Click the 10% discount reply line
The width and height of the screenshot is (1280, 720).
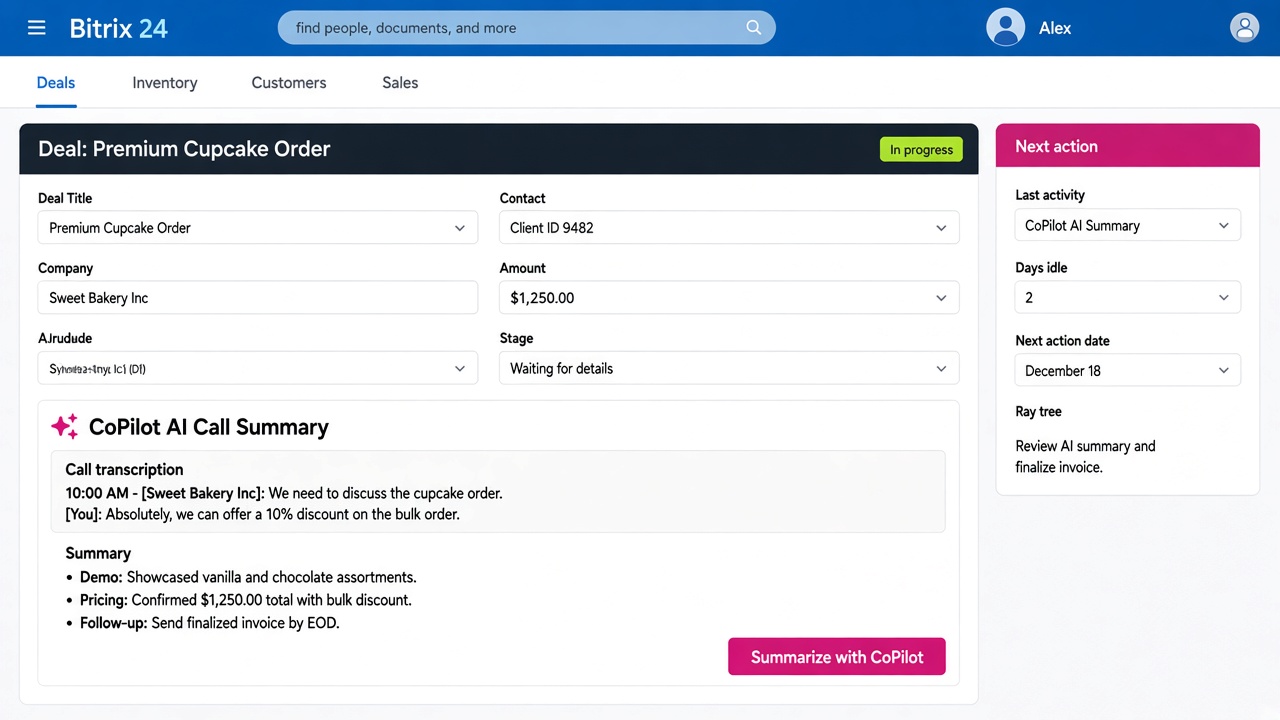[x=262, y=514]
